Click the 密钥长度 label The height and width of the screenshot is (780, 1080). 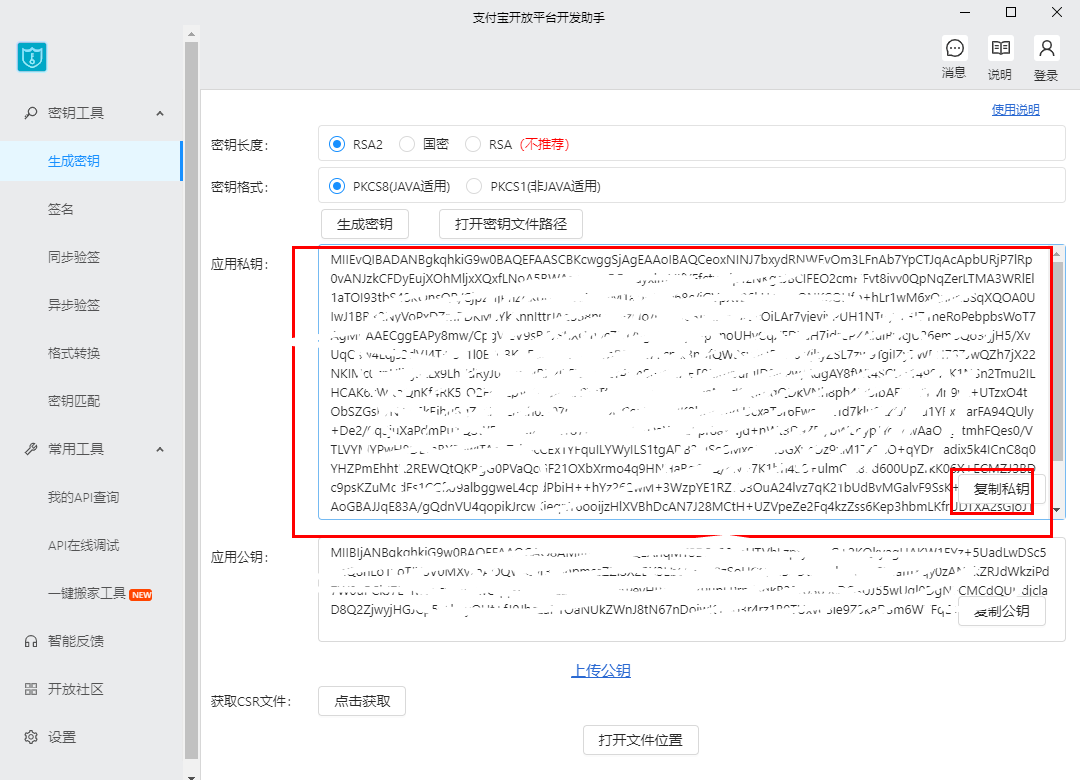(240, 145)
